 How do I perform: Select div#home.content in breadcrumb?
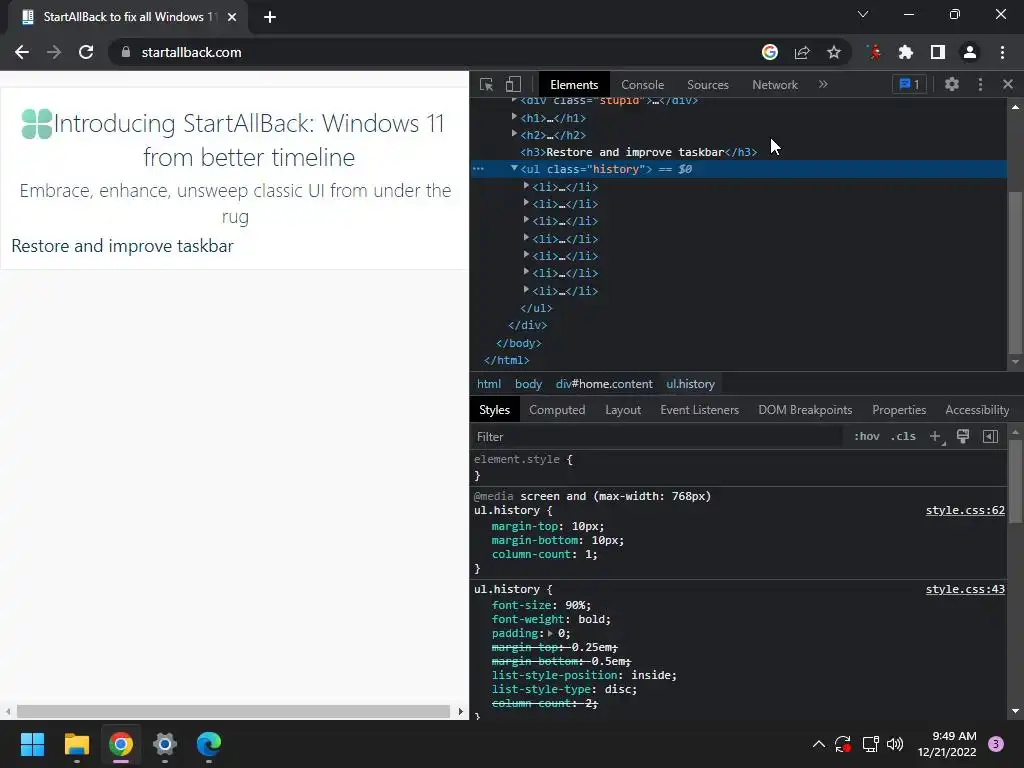[x=604, y=384]
